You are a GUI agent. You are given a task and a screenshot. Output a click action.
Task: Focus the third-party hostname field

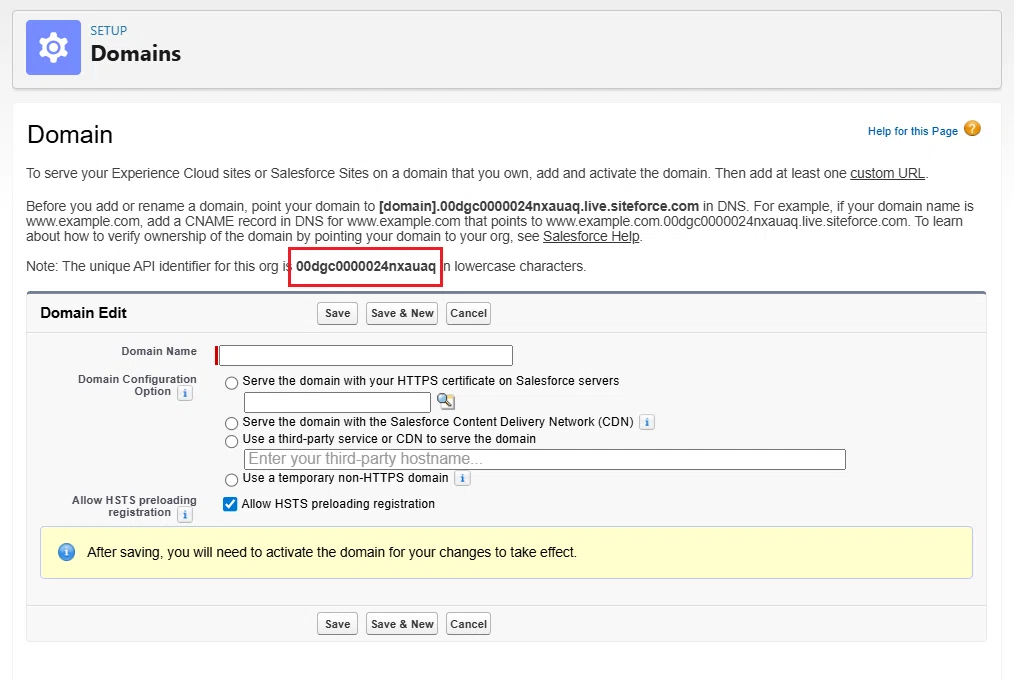pos(545,459)
